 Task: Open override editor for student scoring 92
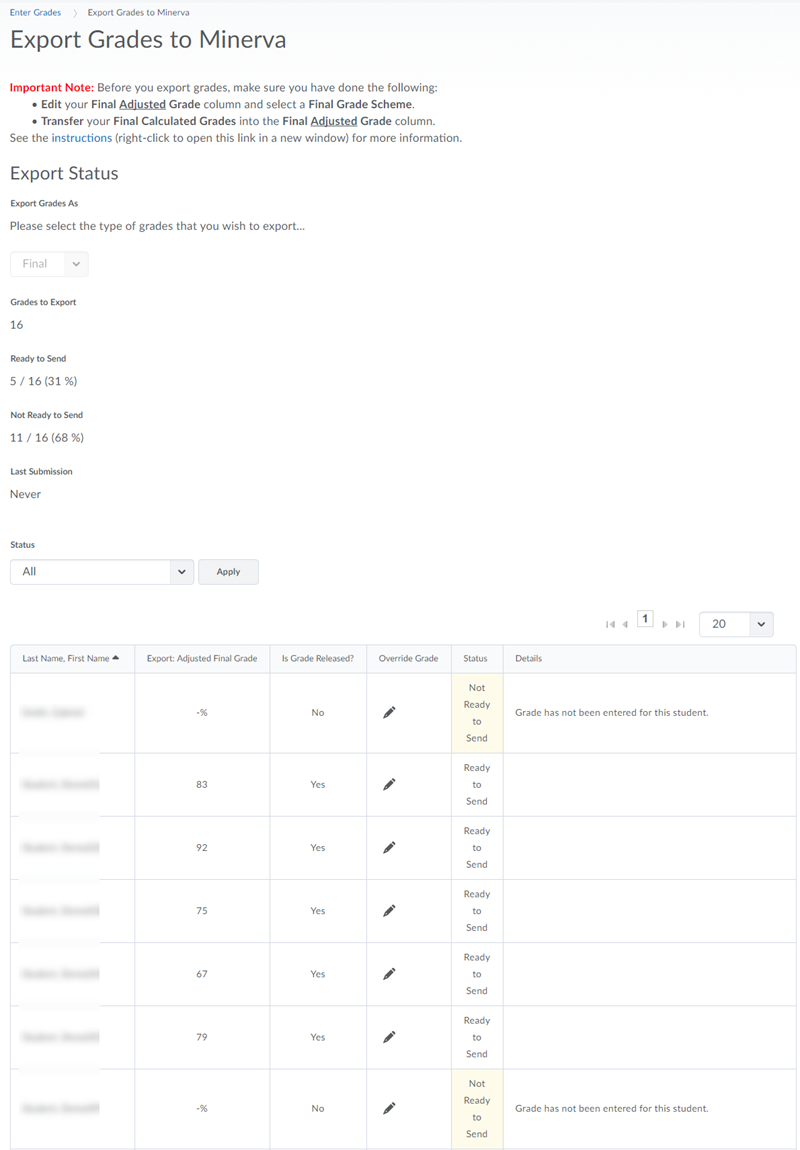point(388,847)
